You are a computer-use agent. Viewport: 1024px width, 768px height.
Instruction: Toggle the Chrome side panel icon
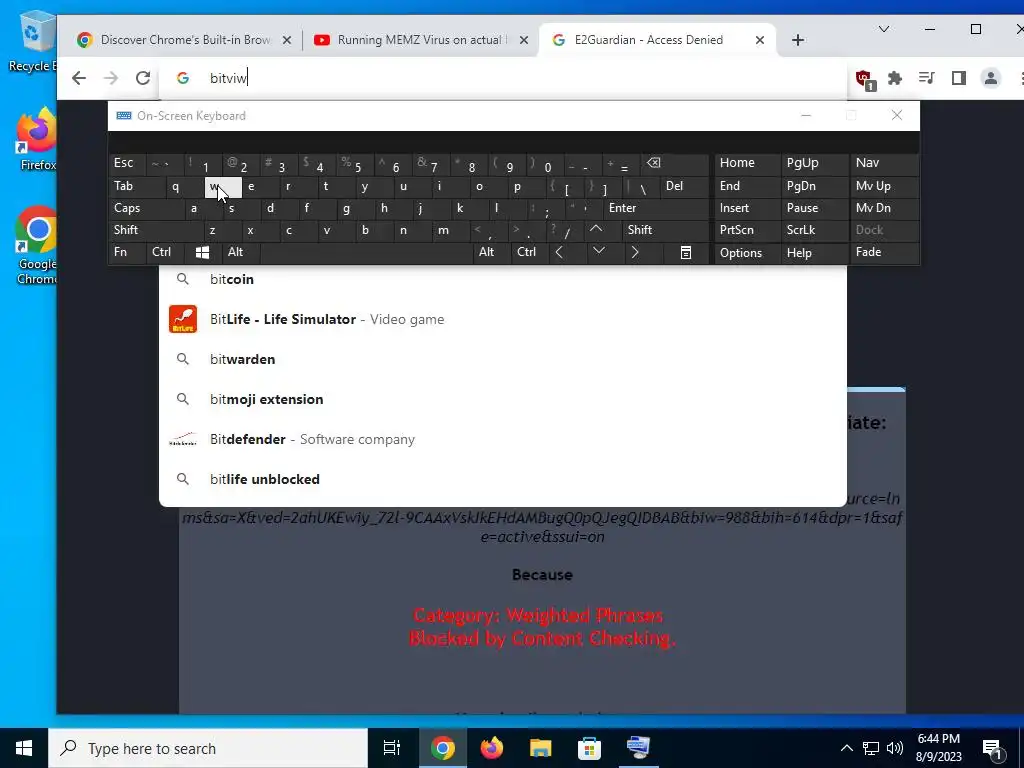tap(959, 78)
